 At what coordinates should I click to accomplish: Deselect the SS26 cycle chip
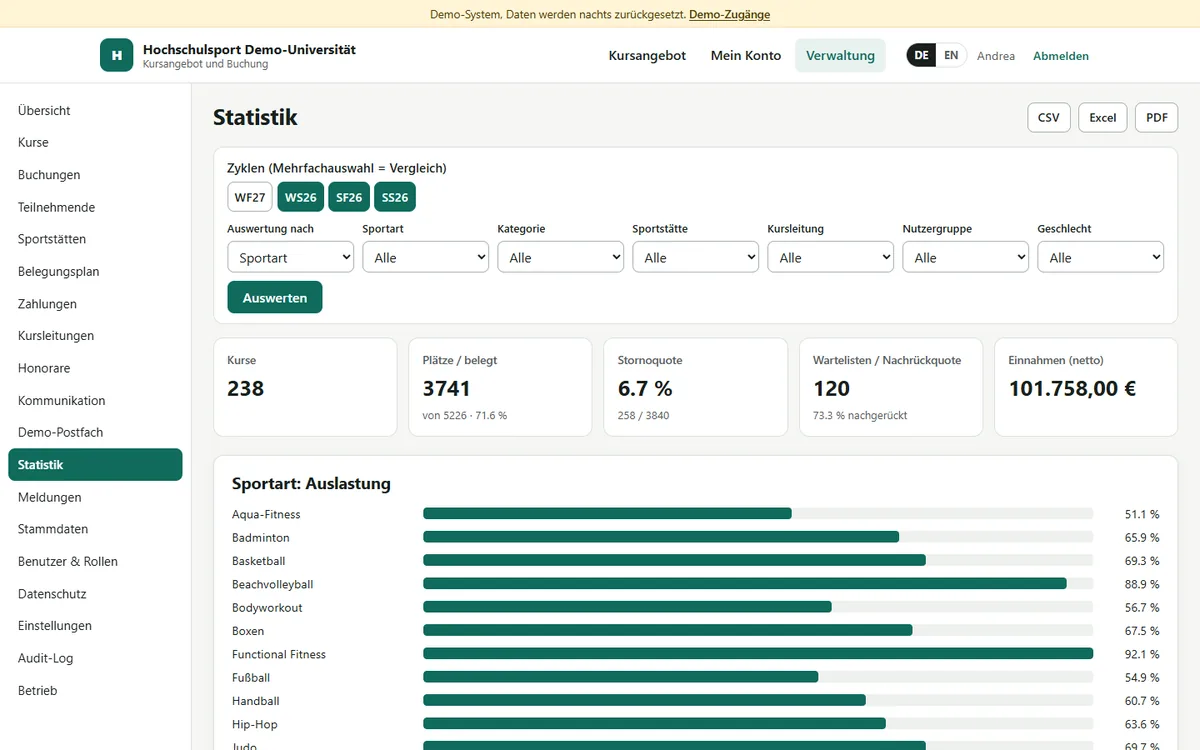pyautogui.click(x=395, y=197)
